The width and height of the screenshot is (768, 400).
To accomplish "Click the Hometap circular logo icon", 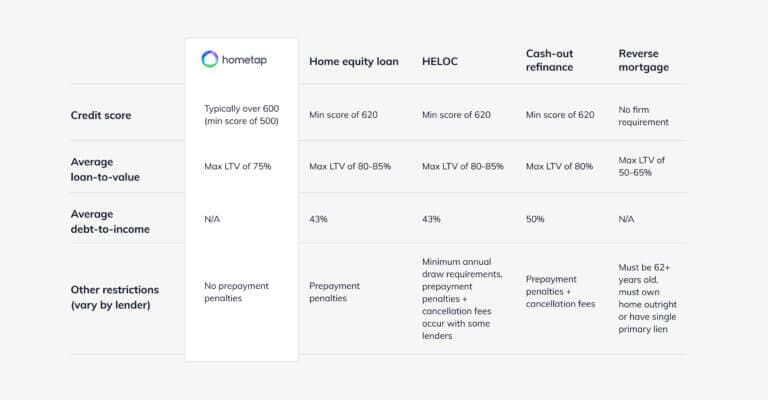I will click(209, 59).
